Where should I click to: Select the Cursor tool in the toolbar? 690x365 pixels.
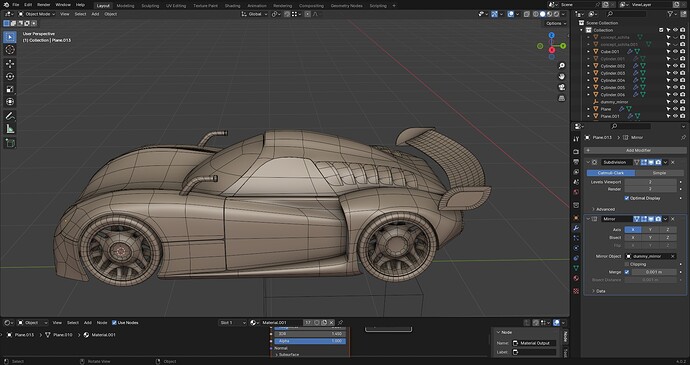point(10,49)
